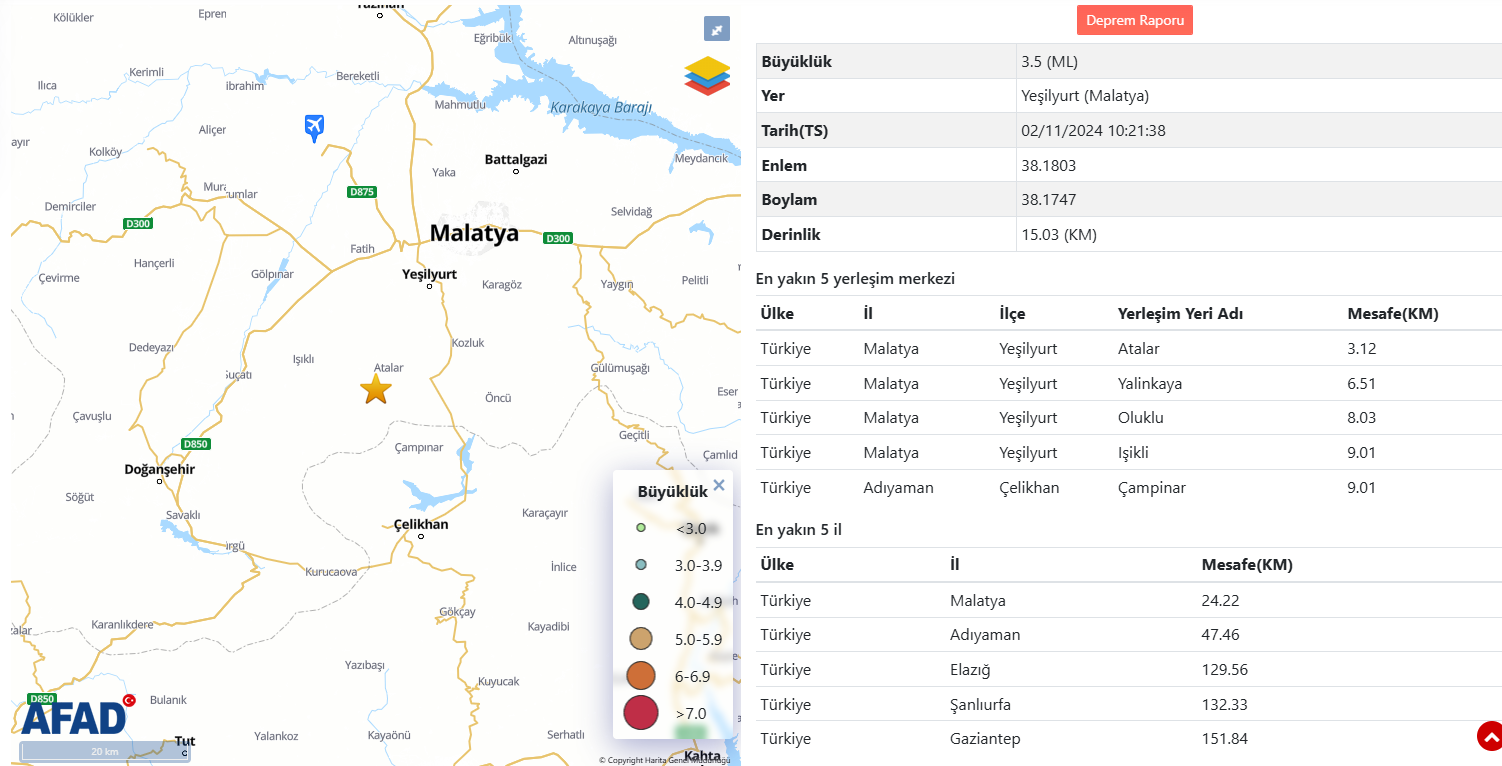Select the Atalar row in settlements table

pos(1128,349)
